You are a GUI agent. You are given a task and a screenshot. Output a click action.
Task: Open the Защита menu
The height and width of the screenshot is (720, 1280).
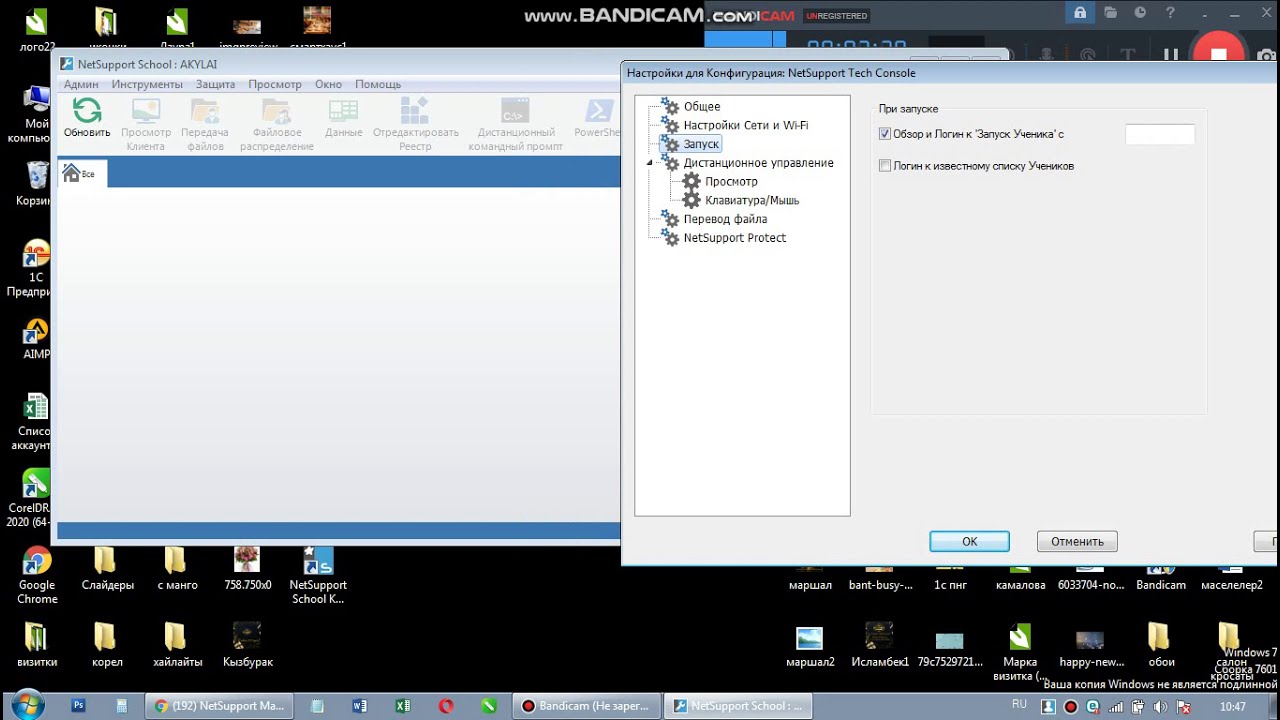pyautogui.click(x=215, y=85)
